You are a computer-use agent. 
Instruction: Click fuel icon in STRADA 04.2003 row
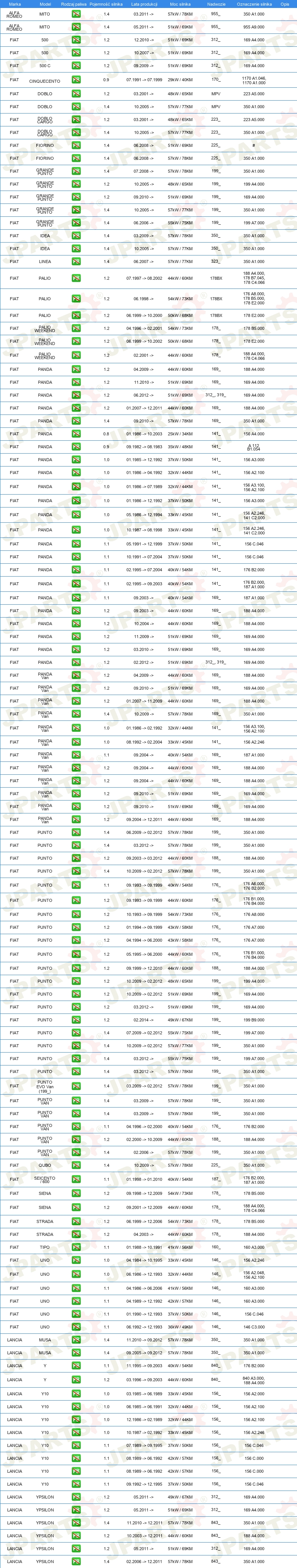tap(76, 1234)
